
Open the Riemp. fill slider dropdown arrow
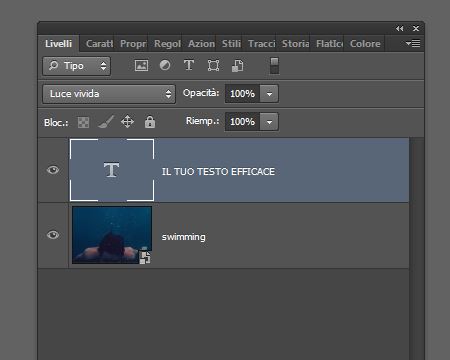pos(269,122)
